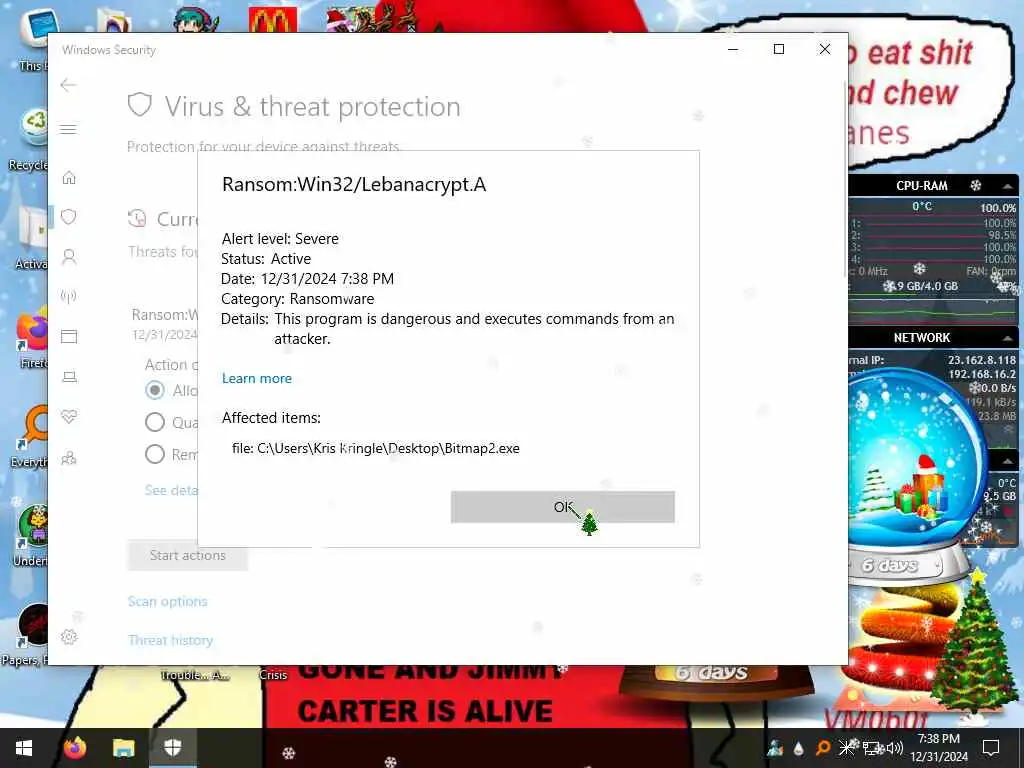Click the affected file path Bitmap2.exe
Image resolution: width=1024 pixels, height=768 pixels.
pyautogui.click(x=376, y=448)
